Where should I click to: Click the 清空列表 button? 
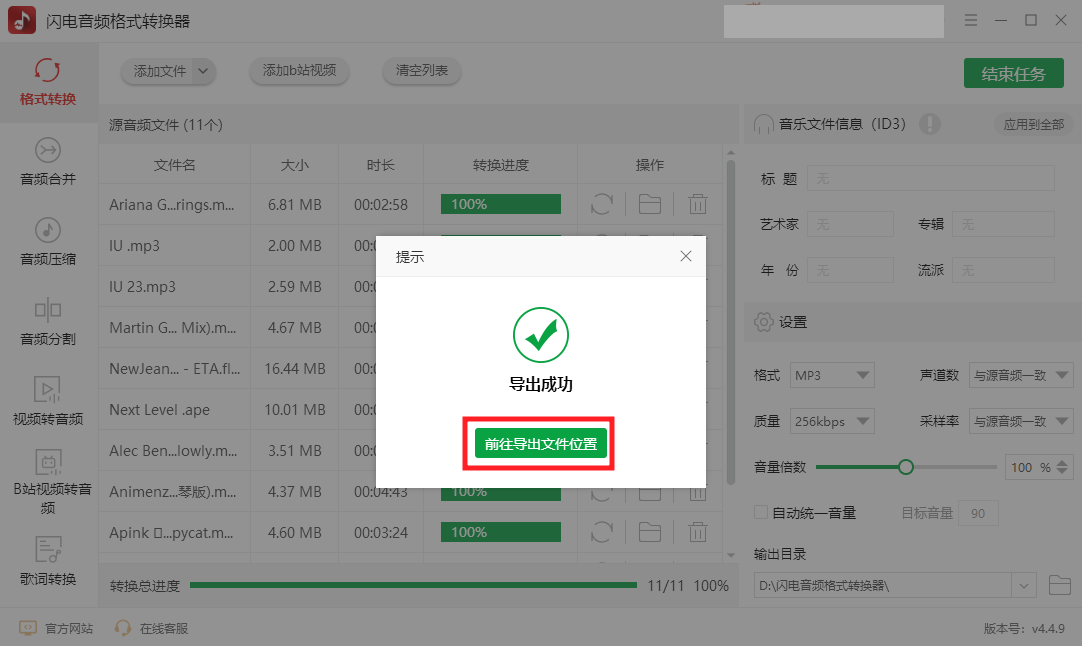click(422, 70)
